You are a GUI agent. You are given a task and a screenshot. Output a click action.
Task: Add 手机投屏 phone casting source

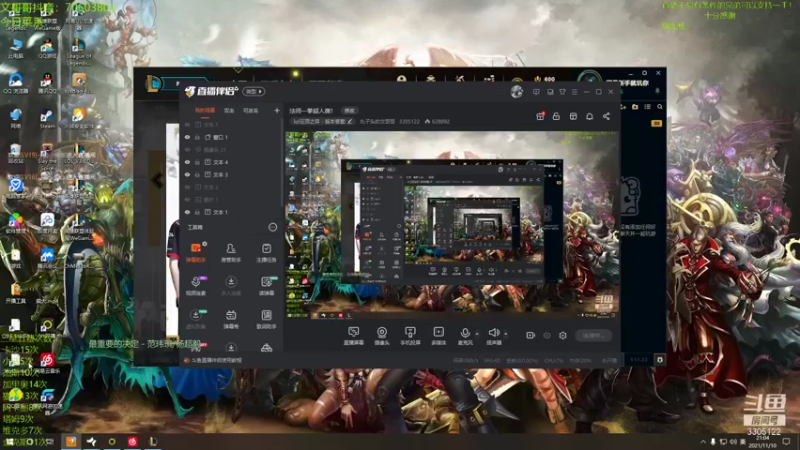click(410, 336)
